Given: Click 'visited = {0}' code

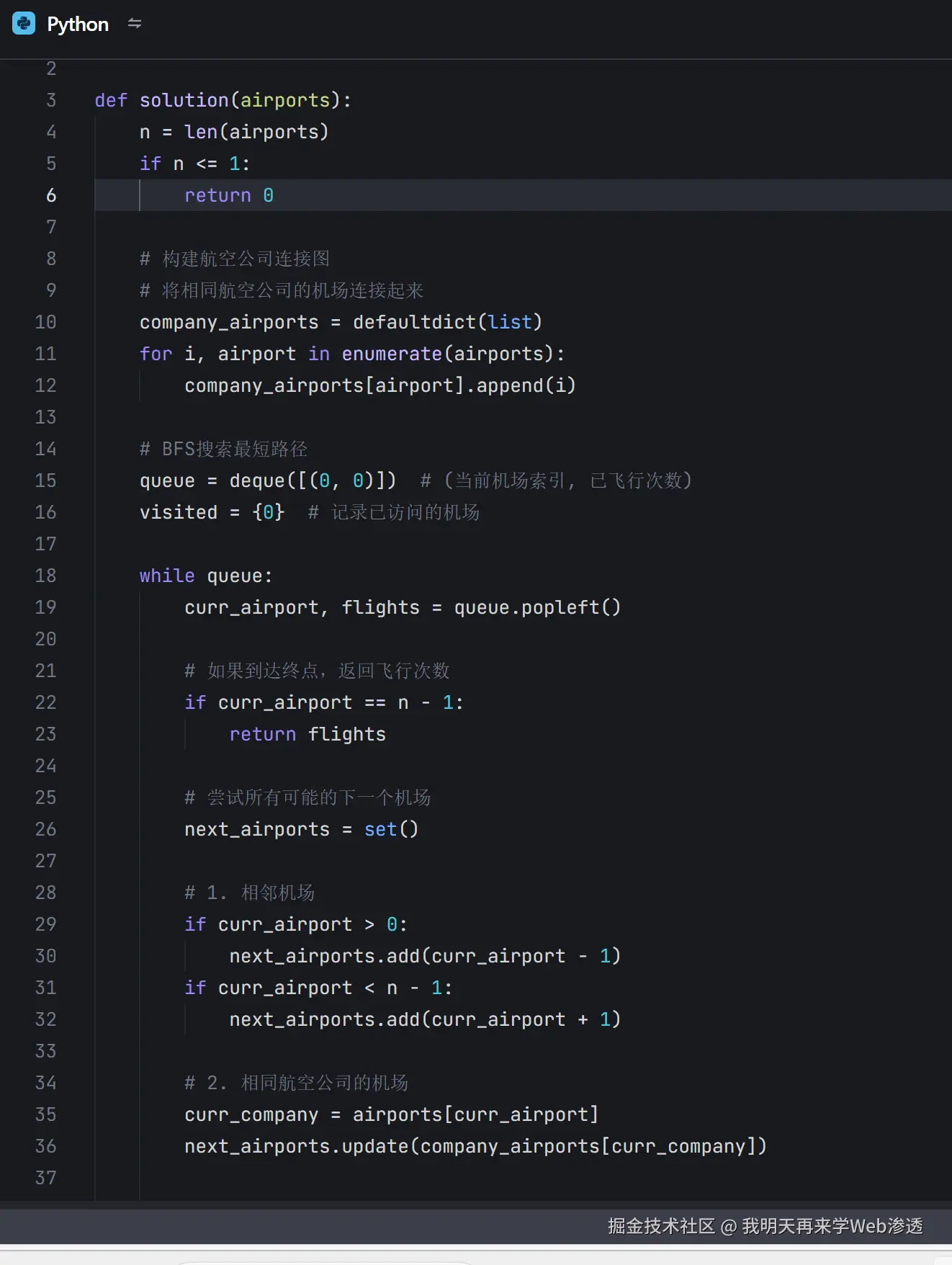Looking at the screenshot, I should pos(212,512).
